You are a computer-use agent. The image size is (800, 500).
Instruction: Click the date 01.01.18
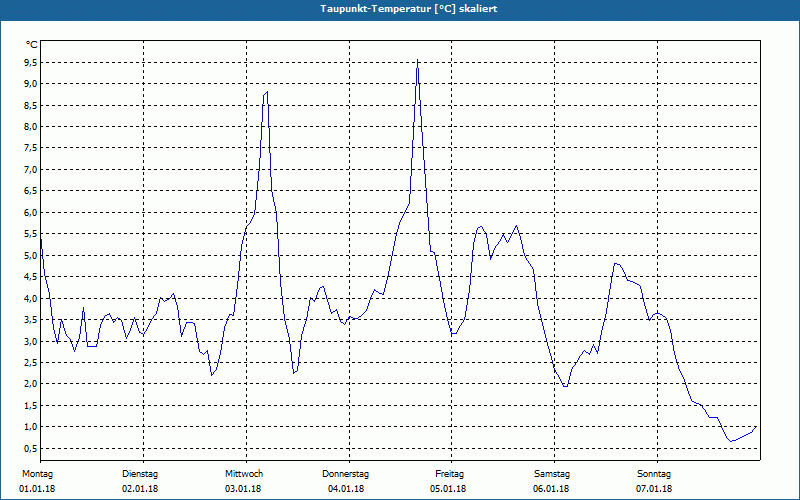pos(37,489)
